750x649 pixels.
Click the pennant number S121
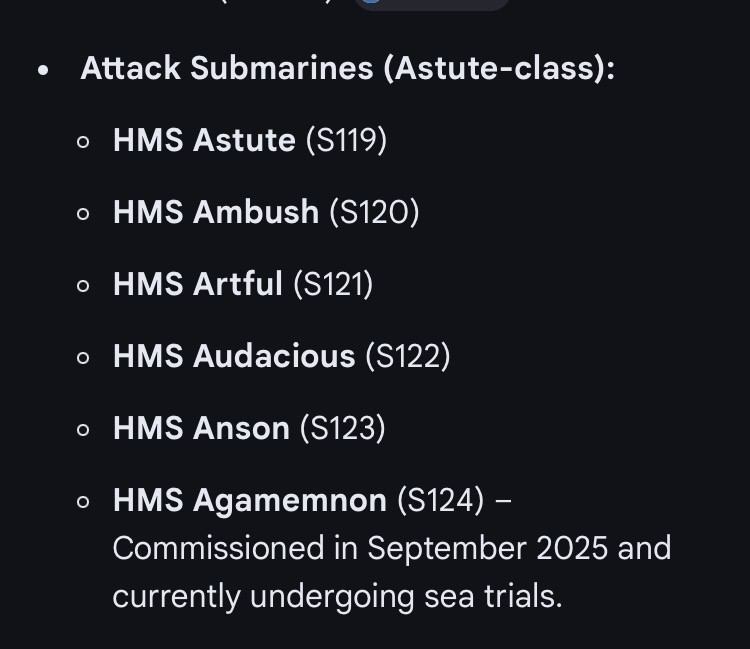point(333,284)
